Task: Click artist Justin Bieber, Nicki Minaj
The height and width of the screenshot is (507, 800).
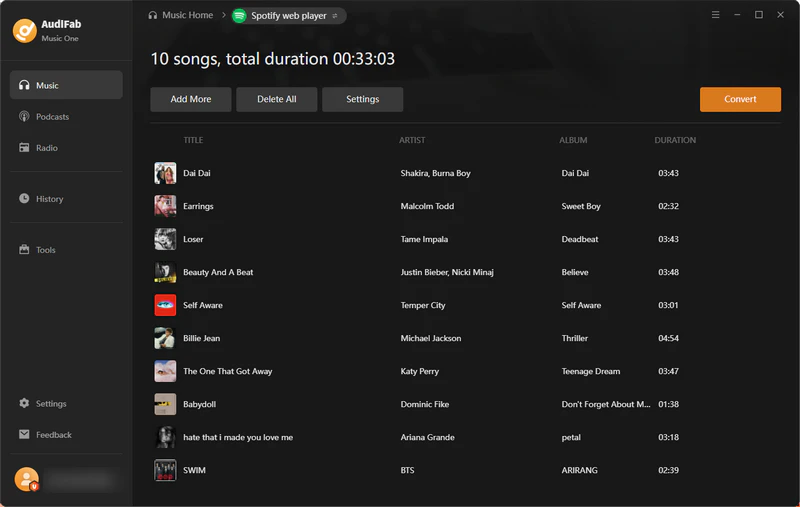Action: tap(447, 272)
